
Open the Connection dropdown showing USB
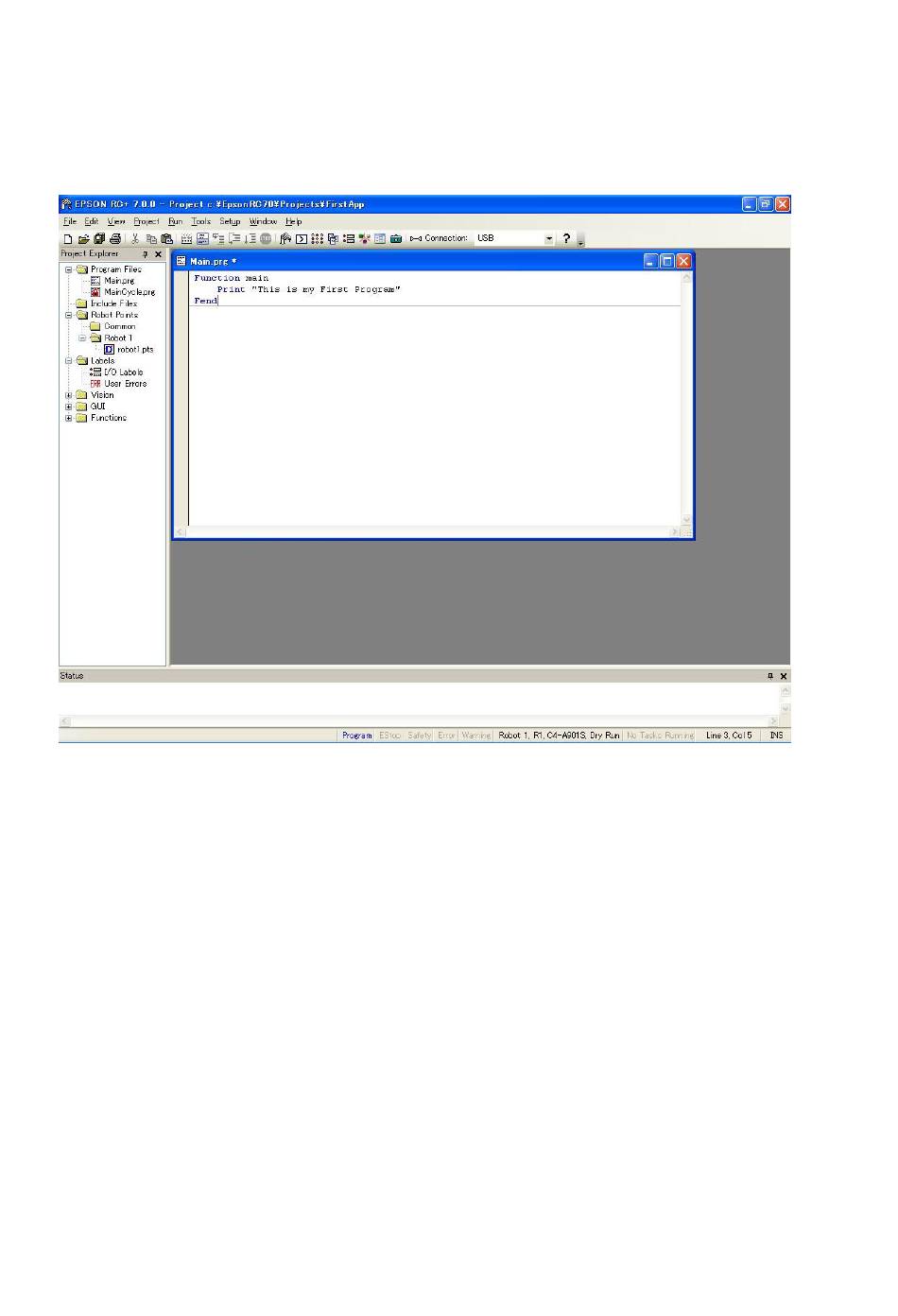pos(549,239)
